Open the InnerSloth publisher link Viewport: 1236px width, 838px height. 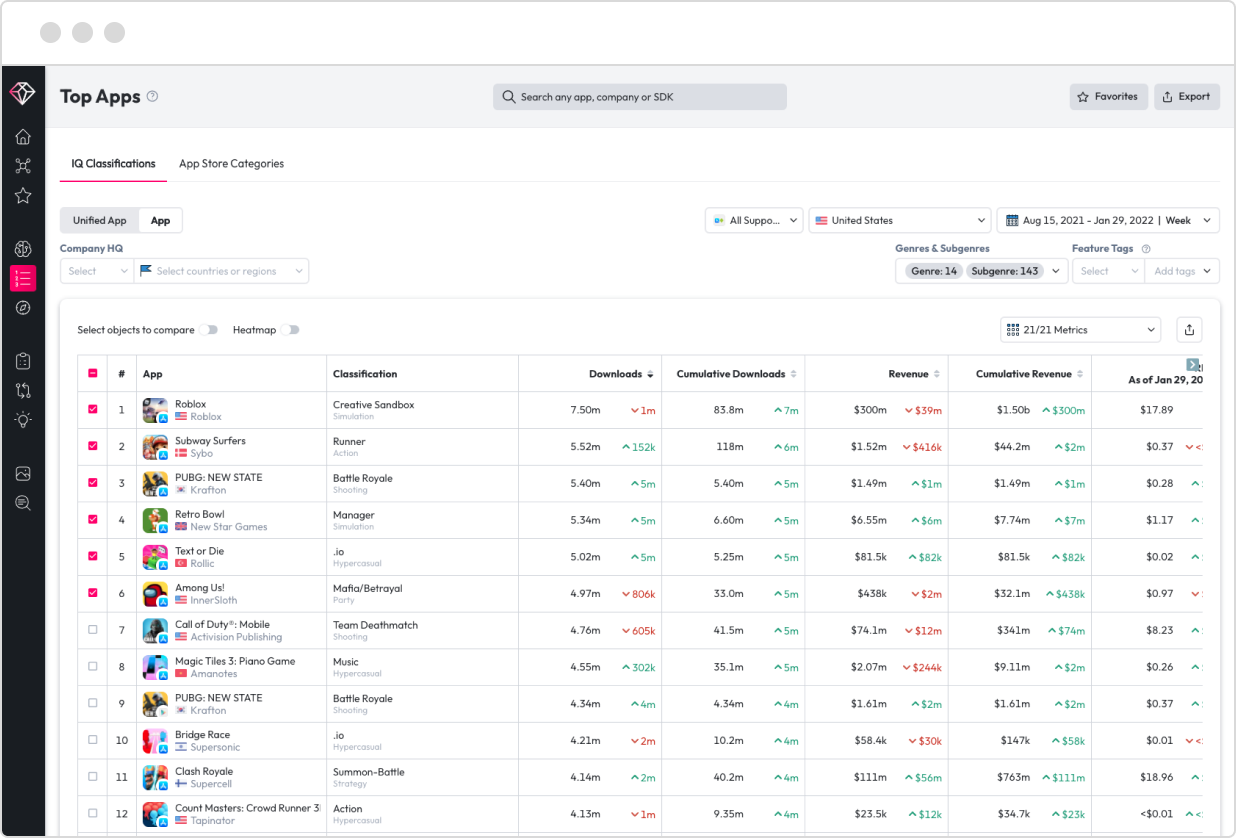pyautogui.click(x=214, y=600)
